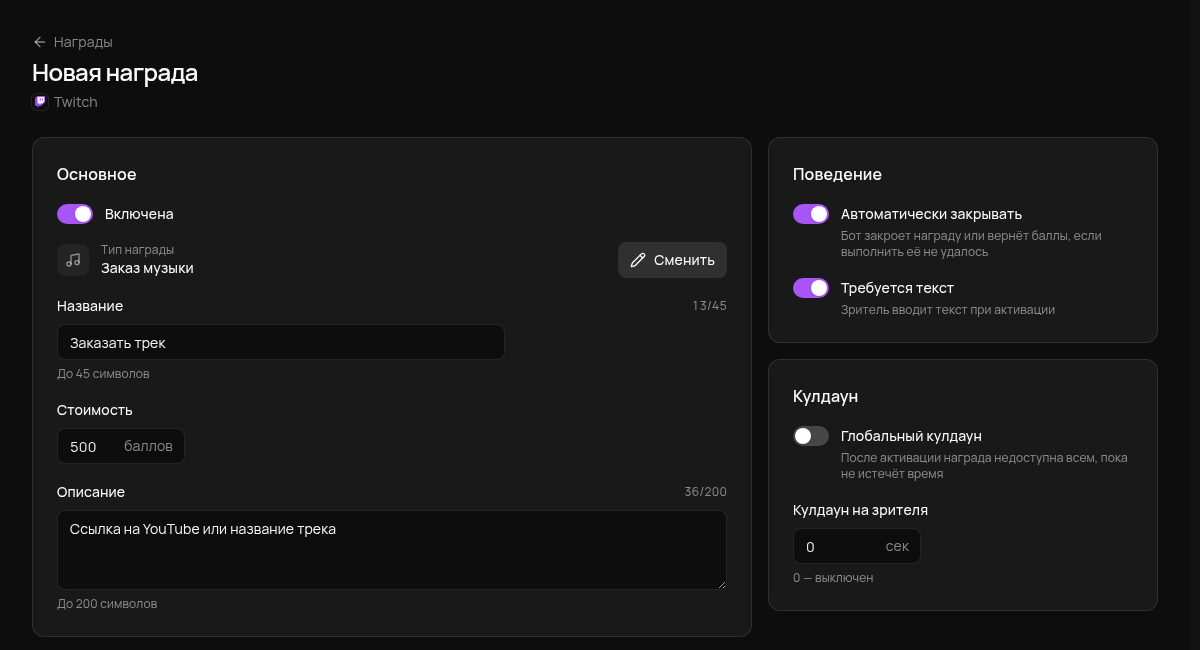Click the После активации награда недоступна description
The image size is (1200, 650).
pos(984,466)
